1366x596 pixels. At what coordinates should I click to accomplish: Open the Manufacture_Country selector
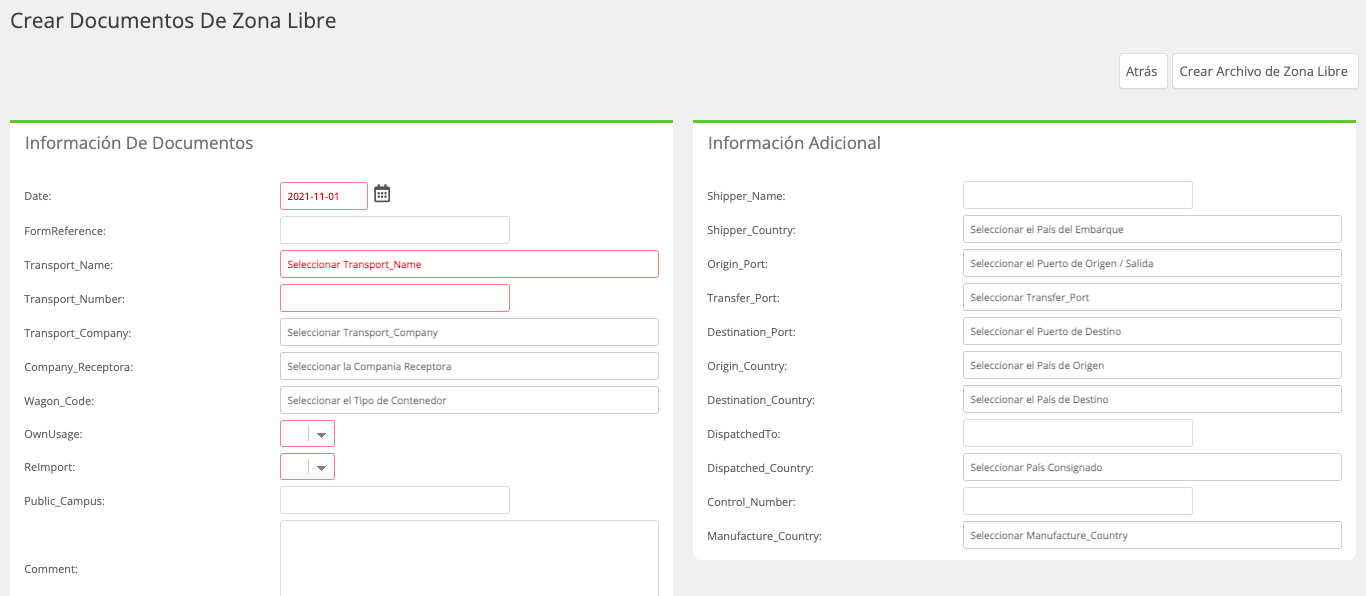point(1152,535)
